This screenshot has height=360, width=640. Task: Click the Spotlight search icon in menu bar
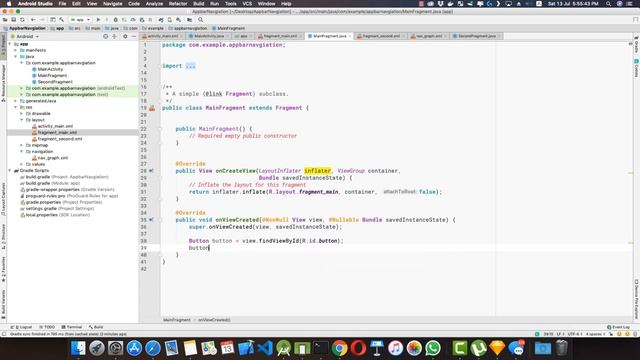609,4
